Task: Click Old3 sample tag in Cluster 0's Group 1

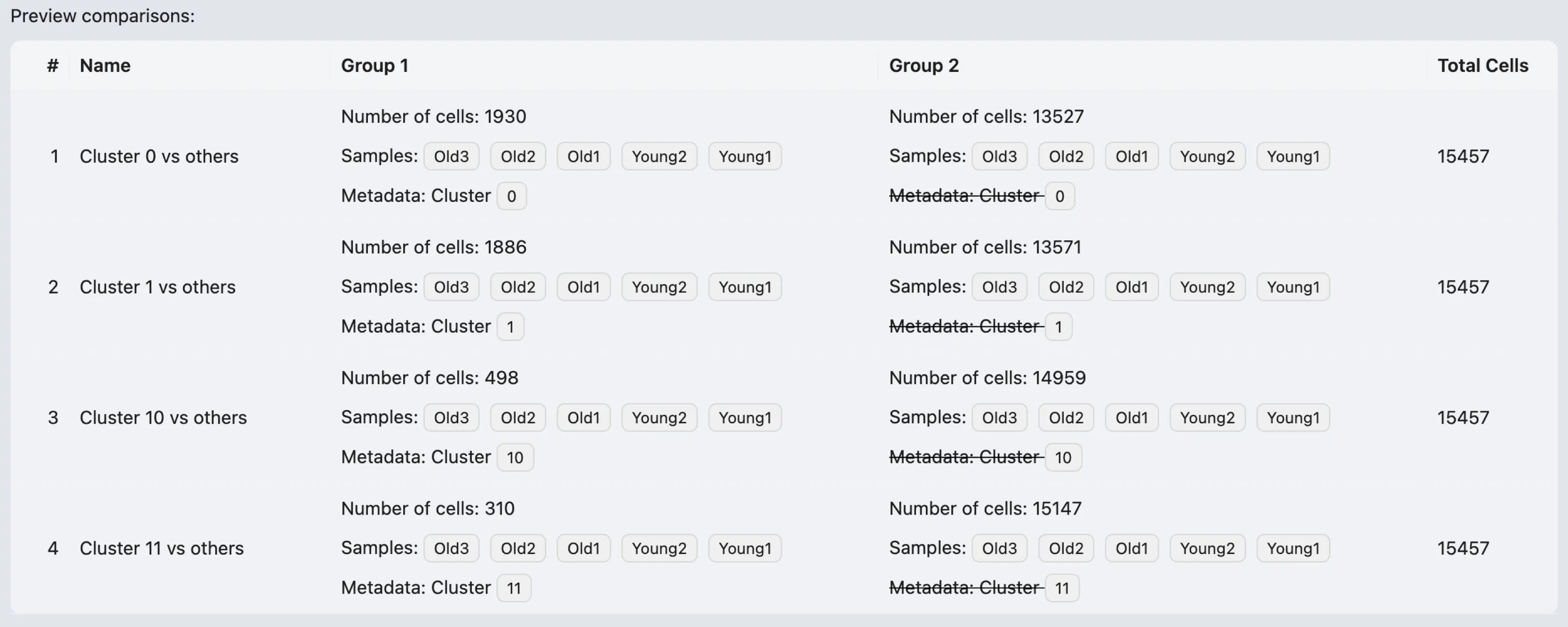Action: pos(451,157)
